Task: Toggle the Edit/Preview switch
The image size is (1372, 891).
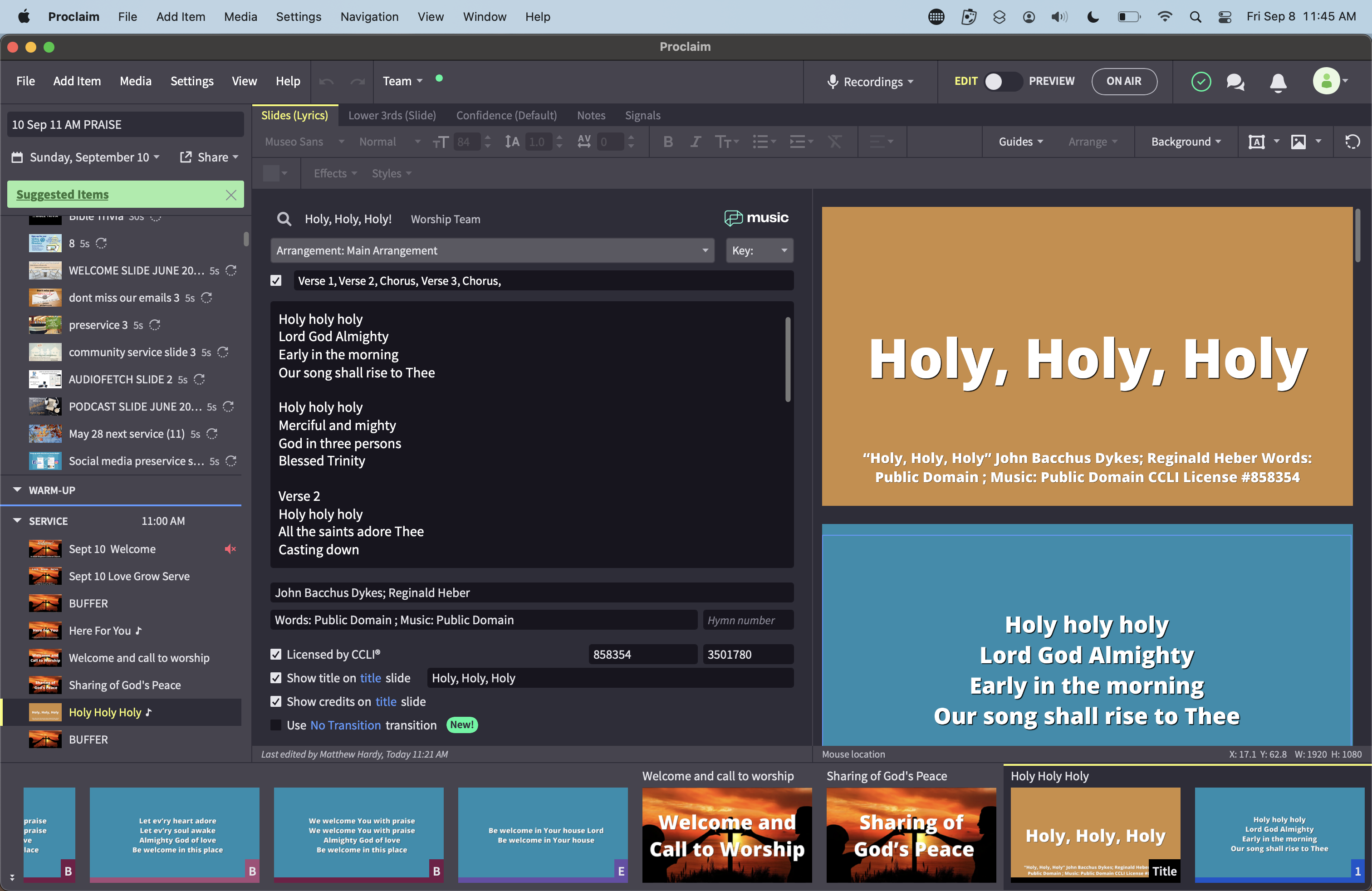Action: pos(1003,81)
